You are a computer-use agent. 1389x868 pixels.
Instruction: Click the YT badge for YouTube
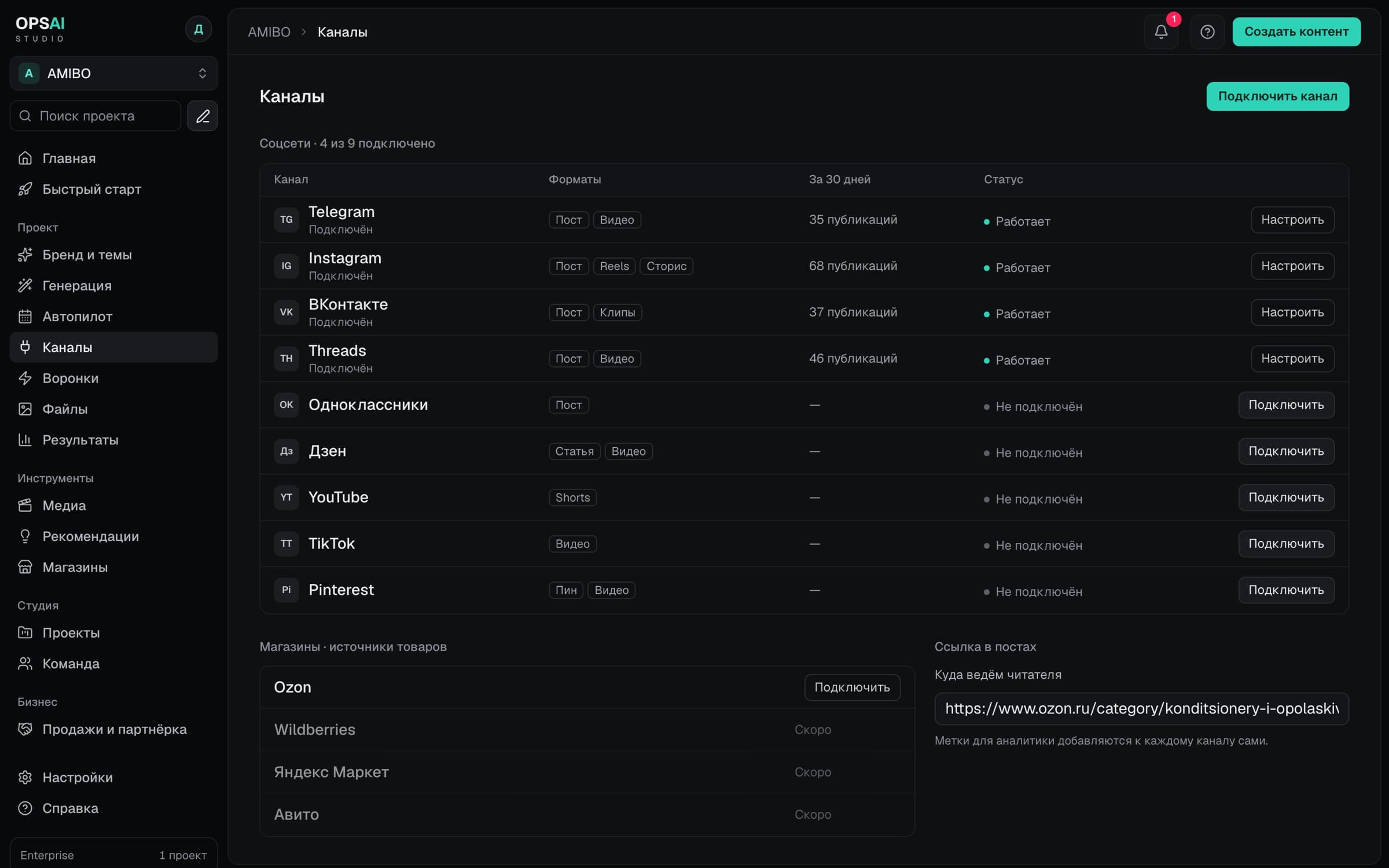click(286, 497)
